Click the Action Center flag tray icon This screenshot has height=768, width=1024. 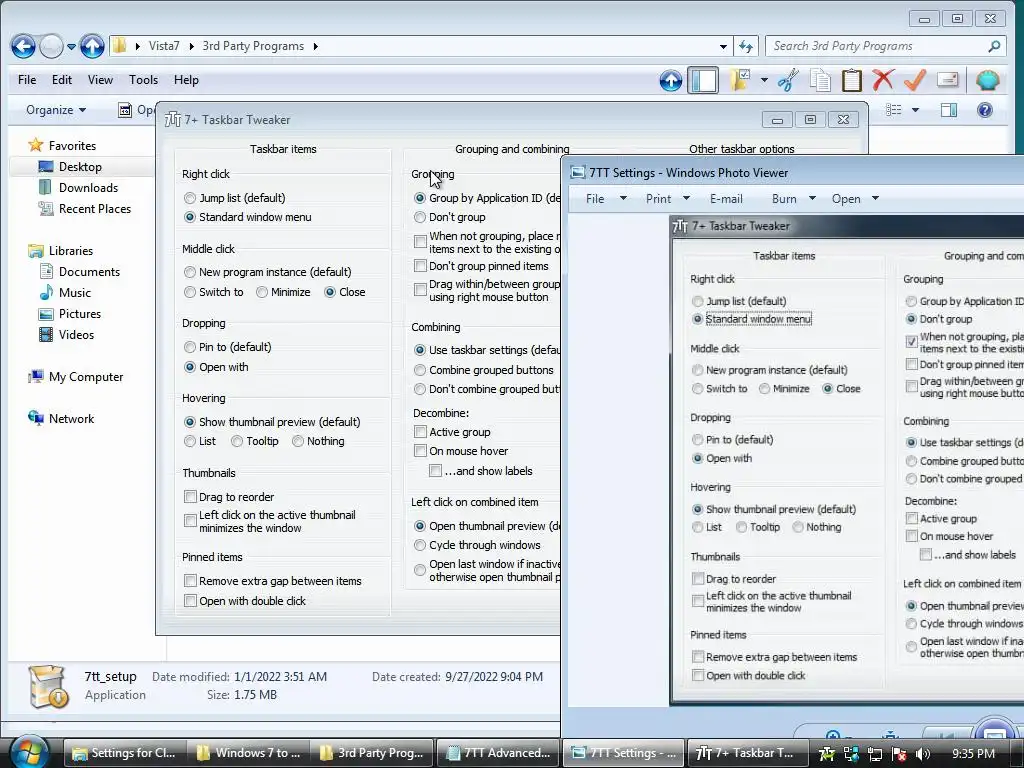click(x=899, y=754)
